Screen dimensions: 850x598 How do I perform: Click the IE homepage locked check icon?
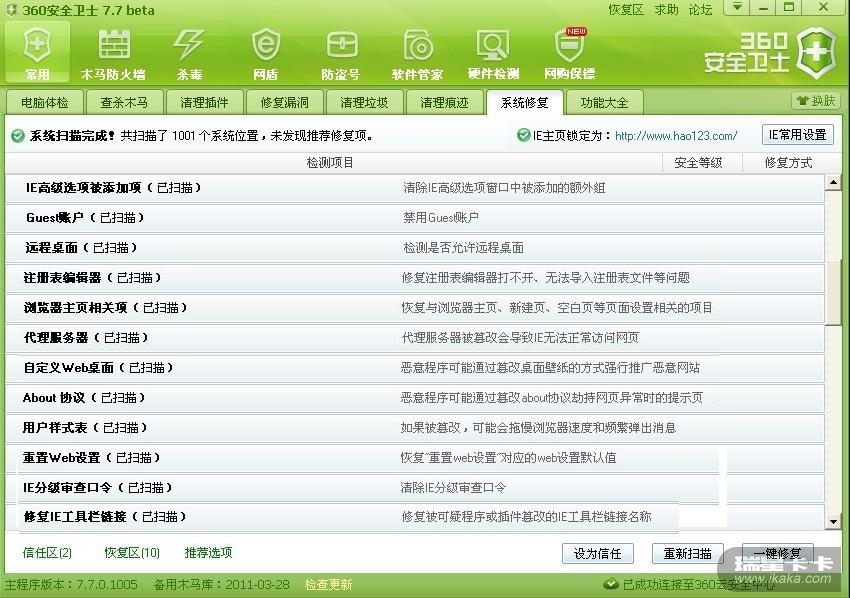pyautogui.click(x=523, y=135)
